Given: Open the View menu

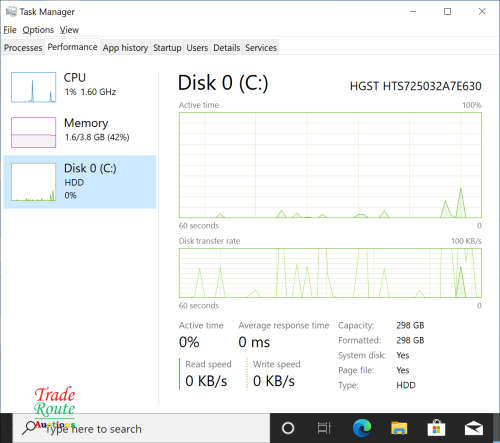Looking at the screenshot, I should coord(69,30).
